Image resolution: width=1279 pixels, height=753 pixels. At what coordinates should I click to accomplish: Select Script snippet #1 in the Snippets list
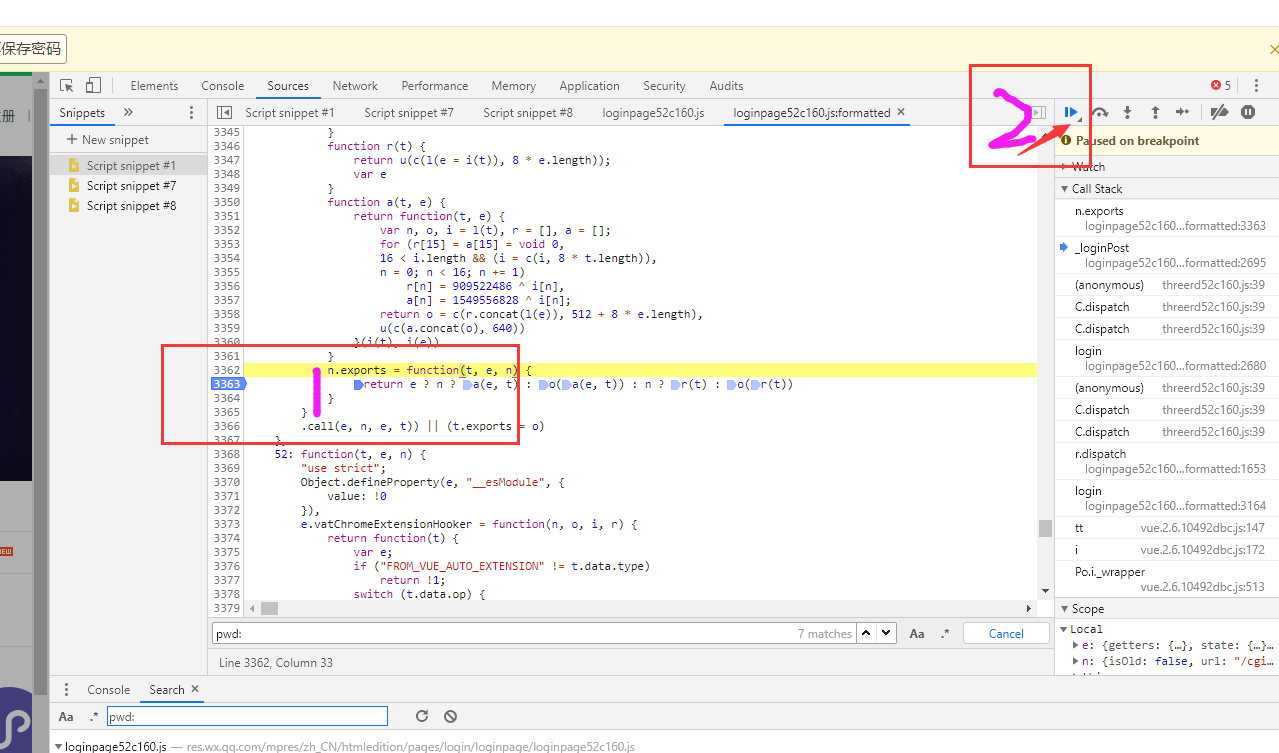pos(128,166)
